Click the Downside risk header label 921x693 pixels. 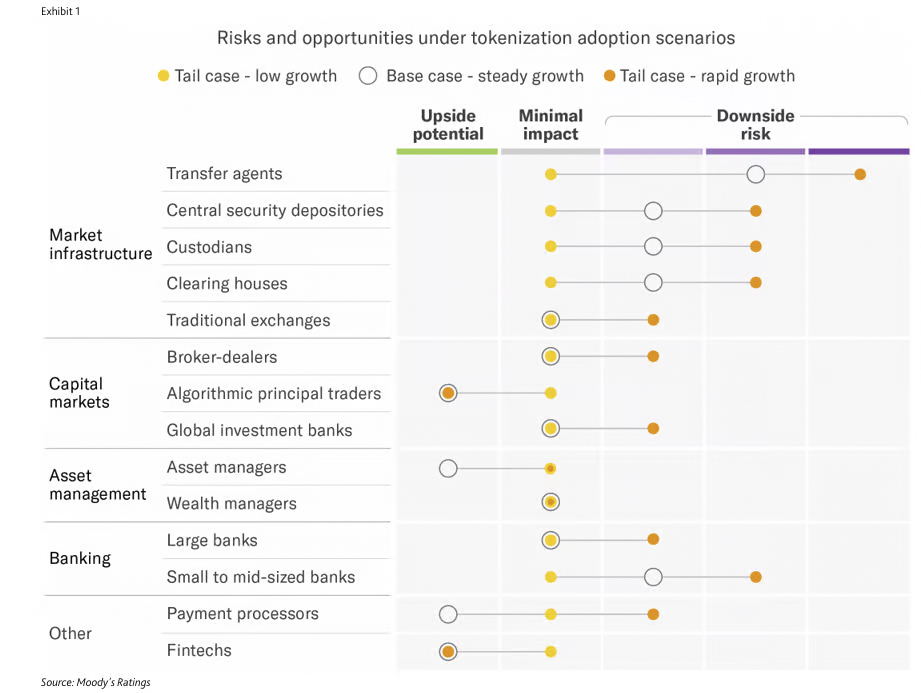tap(755, 125)
